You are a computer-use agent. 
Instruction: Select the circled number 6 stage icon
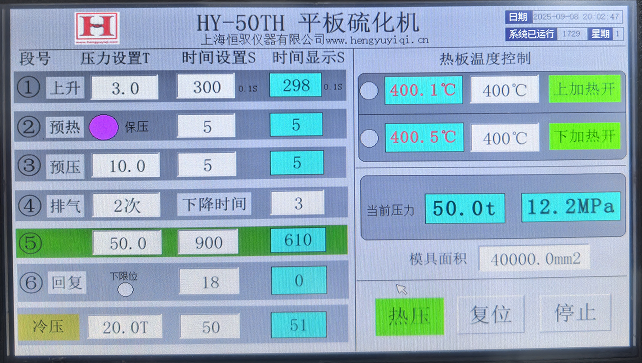point(31,282)
